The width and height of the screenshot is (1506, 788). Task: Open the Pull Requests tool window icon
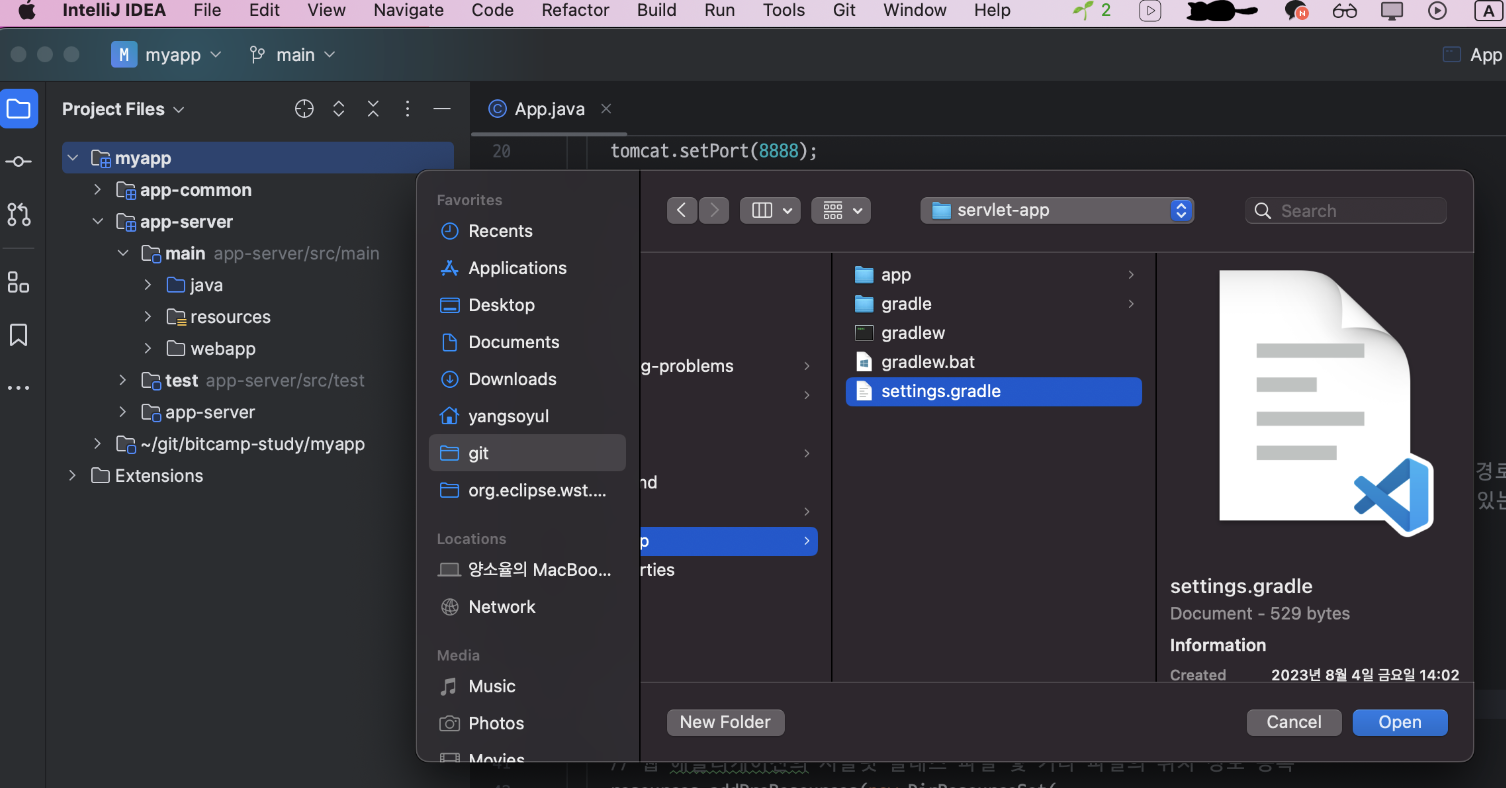click(19, 214)
